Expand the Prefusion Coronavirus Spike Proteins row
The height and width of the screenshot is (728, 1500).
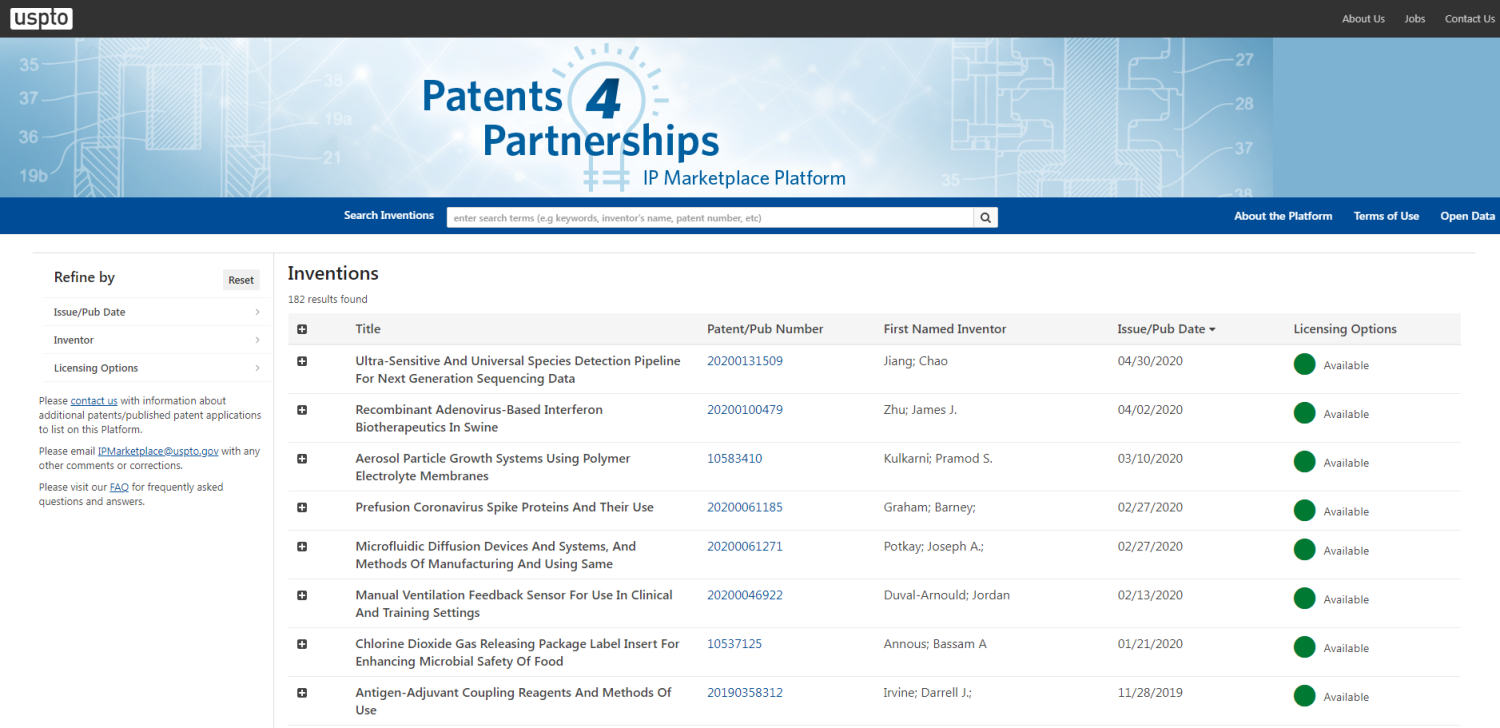(302, 508)
